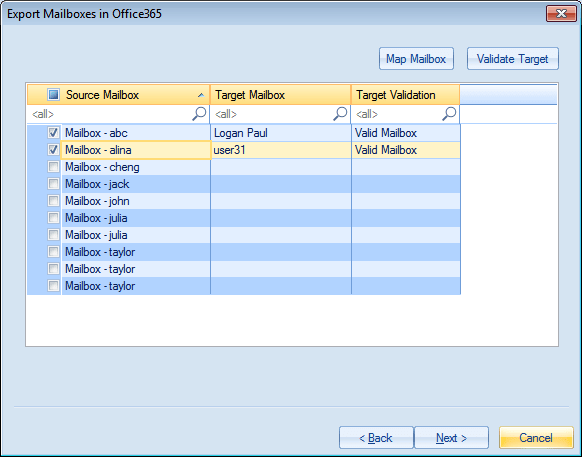Click the Target Mailbox column header
Screen dimensions: 582x457
pyautogui.click(x=281, y=95)
